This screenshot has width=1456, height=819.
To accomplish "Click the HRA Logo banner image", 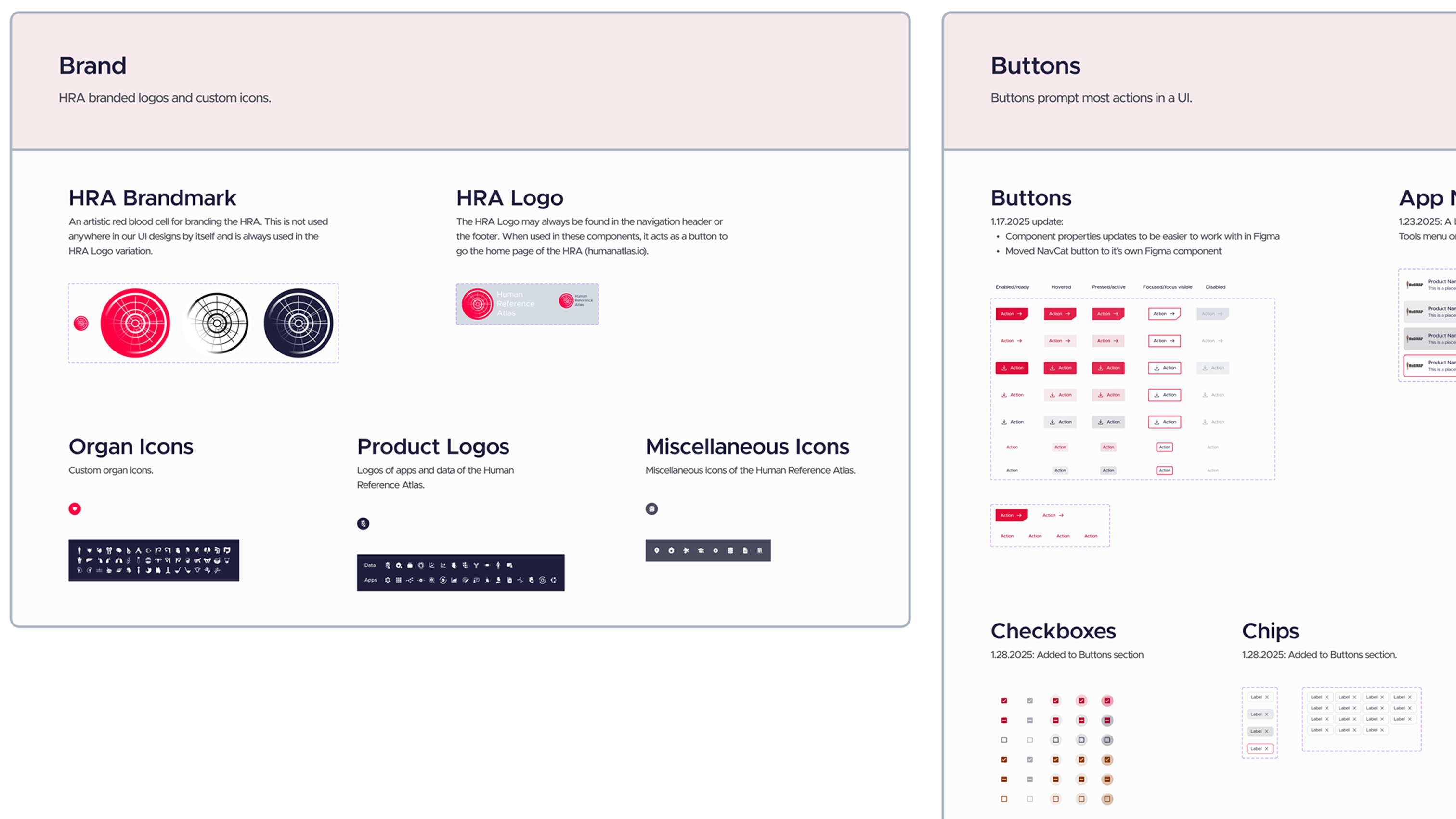I will tap(527, 303).
